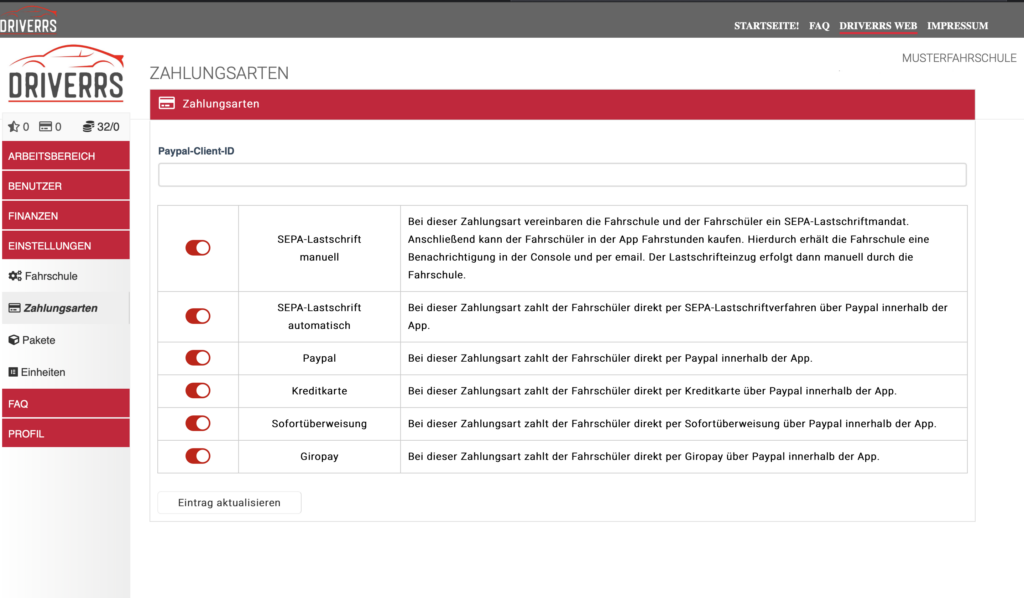Disable the Giropay toggle
Viewport: 1024px width, 598px height.
(x=198, y=456)
